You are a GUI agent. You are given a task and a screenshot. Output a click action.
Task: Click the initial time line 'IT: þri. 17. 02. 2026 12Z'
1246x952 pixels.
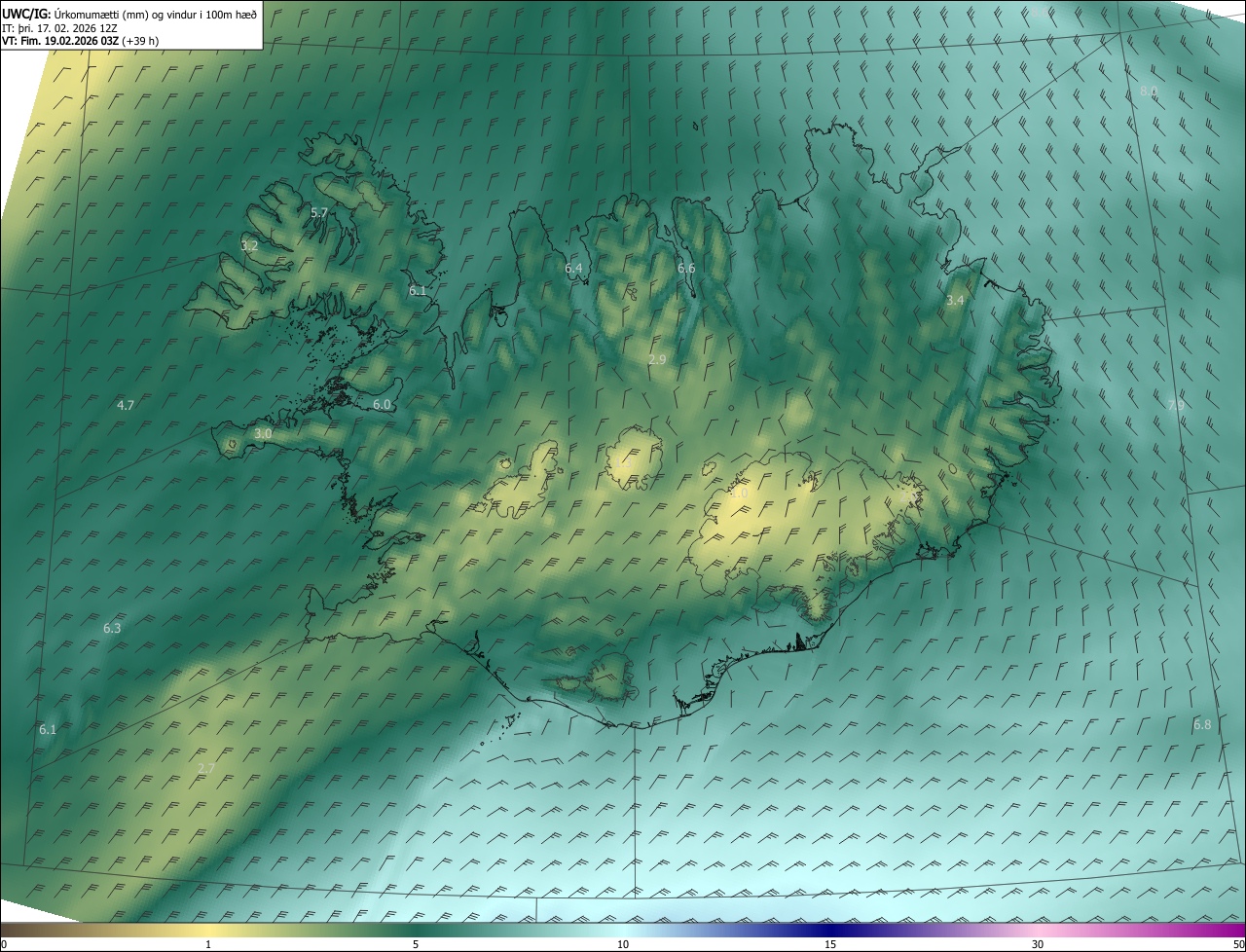point(60,28)
